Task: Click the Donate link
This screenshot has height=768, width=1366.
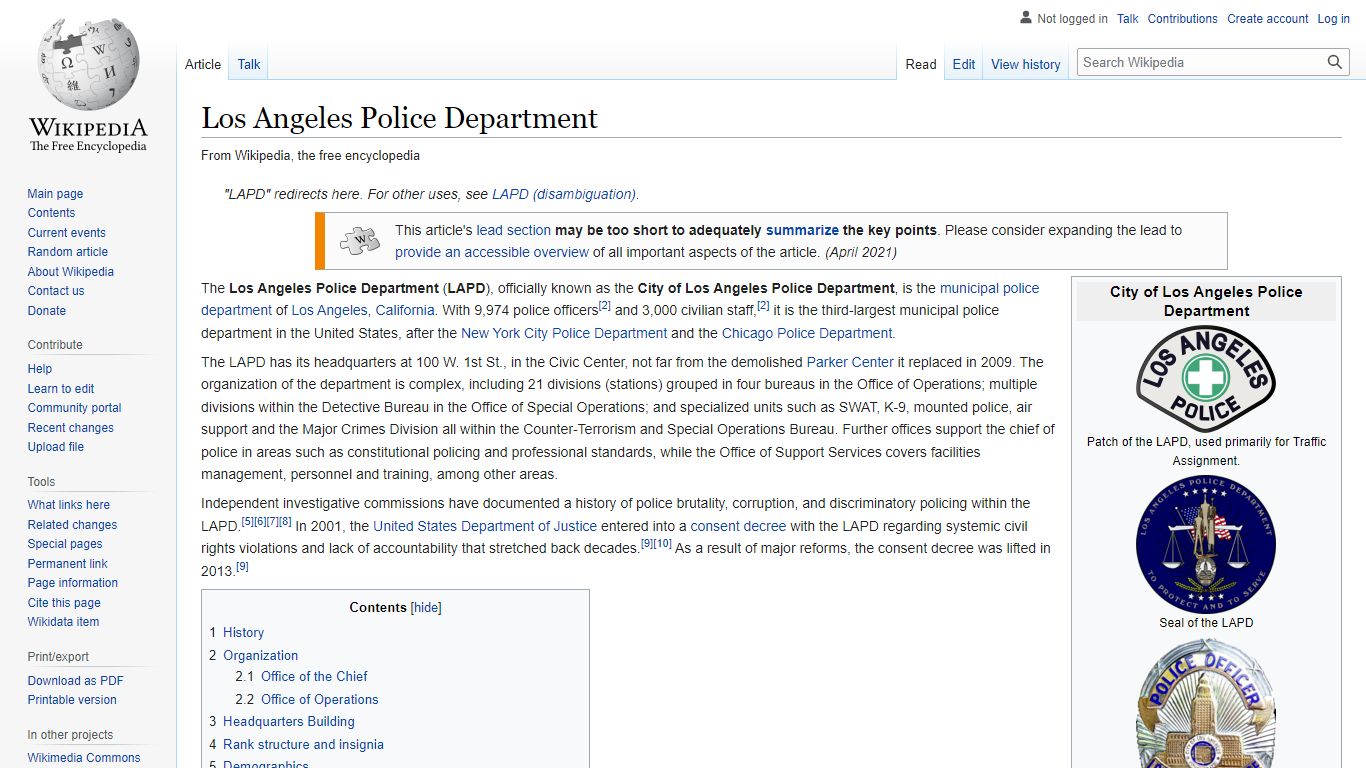Action: [x=46, y=311]
